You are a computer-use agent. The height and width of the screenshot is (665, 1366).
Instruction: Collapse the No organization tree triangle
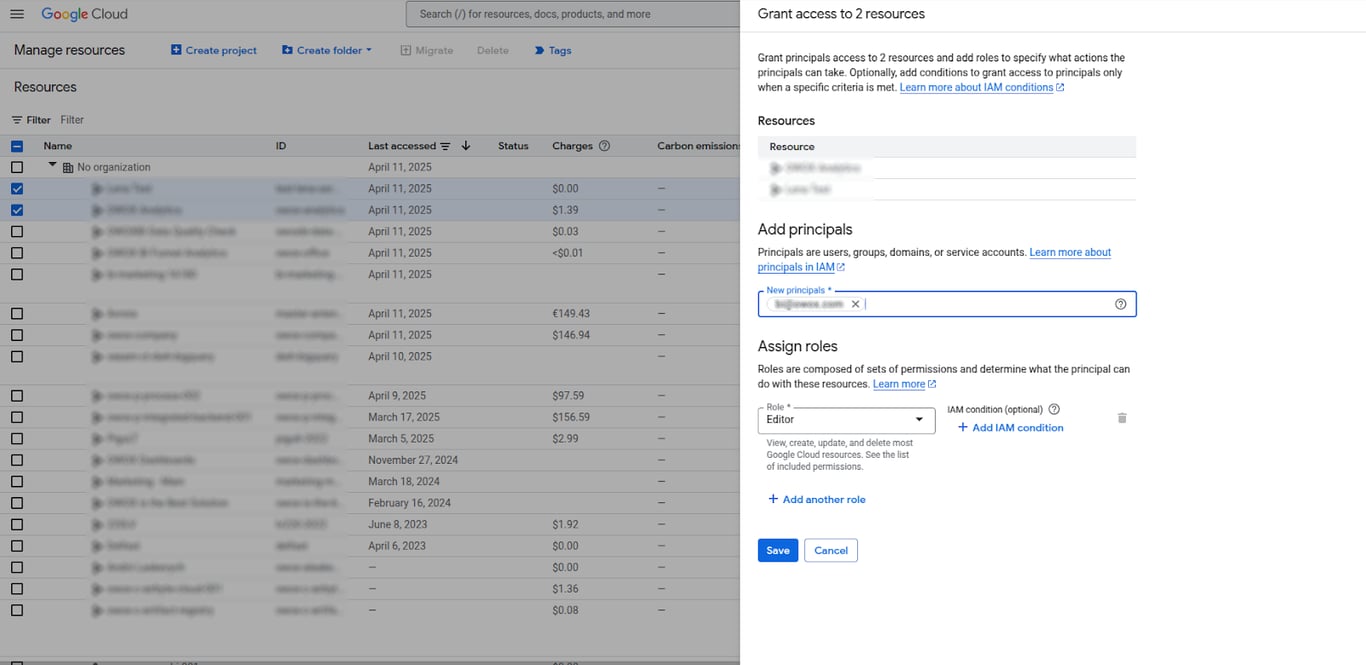pos(52,166)
